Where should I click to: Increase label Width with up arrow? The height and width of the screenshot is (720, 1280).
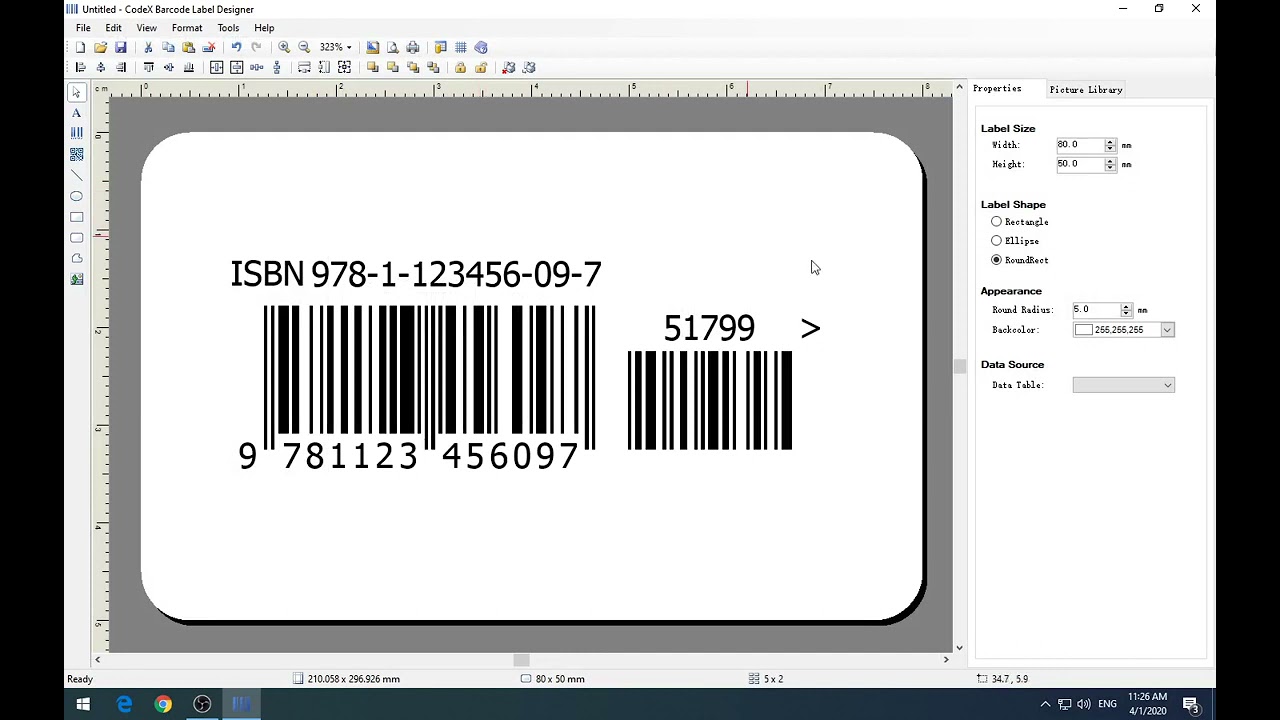[1110, 142]
